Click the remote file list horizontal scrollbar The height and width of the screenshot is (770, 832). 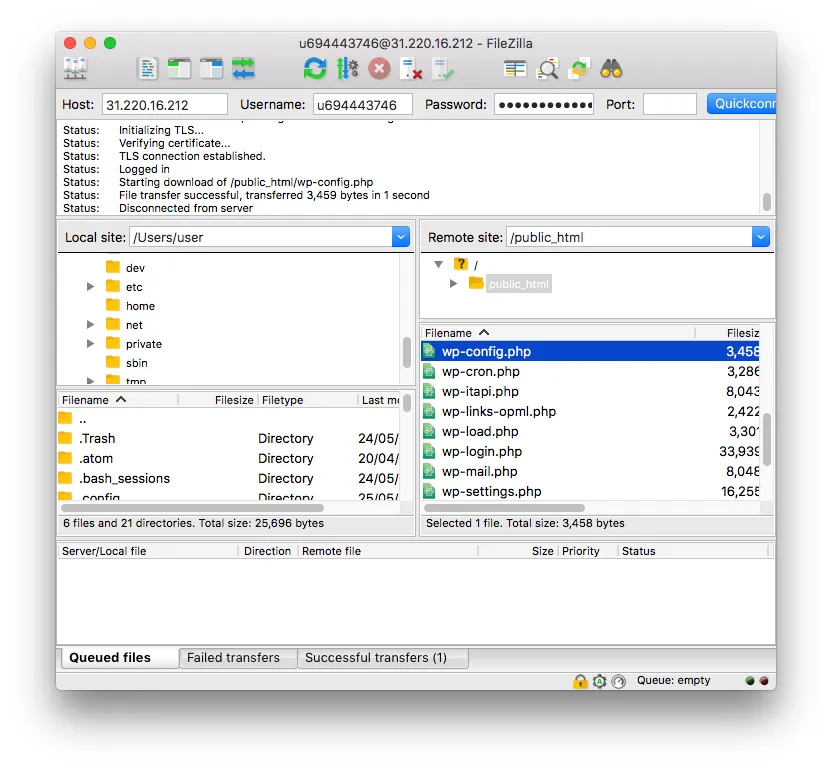tap(505, 508)
